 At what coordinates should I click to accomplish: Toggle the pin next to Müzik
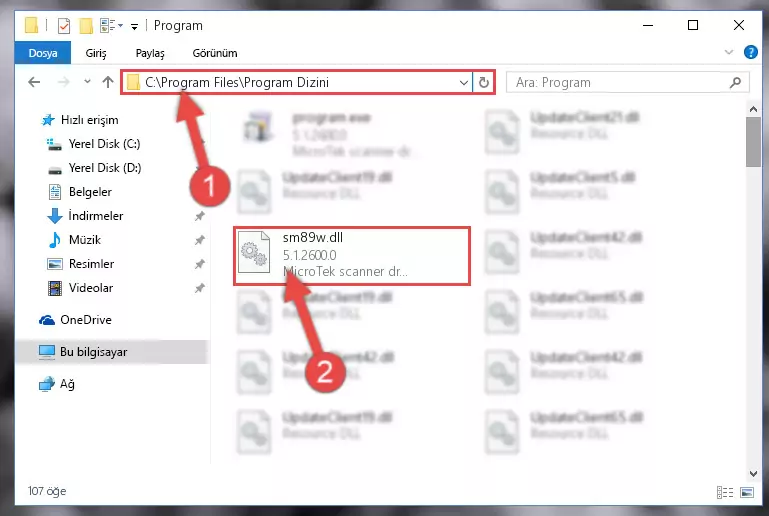pyautogui.click(x=200, y=240)
